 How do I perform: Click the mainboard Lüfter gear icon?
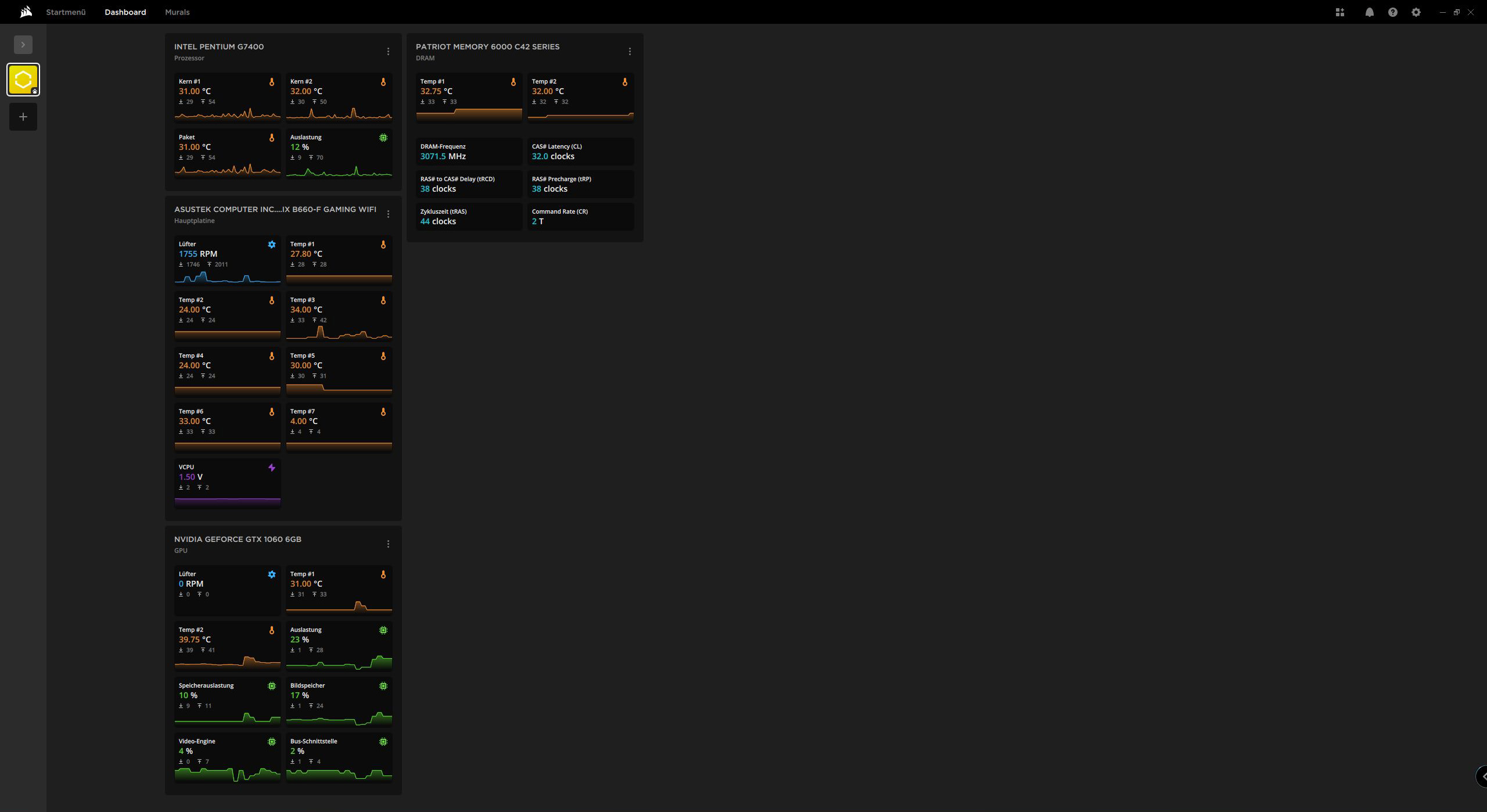(x=271, y=245)
